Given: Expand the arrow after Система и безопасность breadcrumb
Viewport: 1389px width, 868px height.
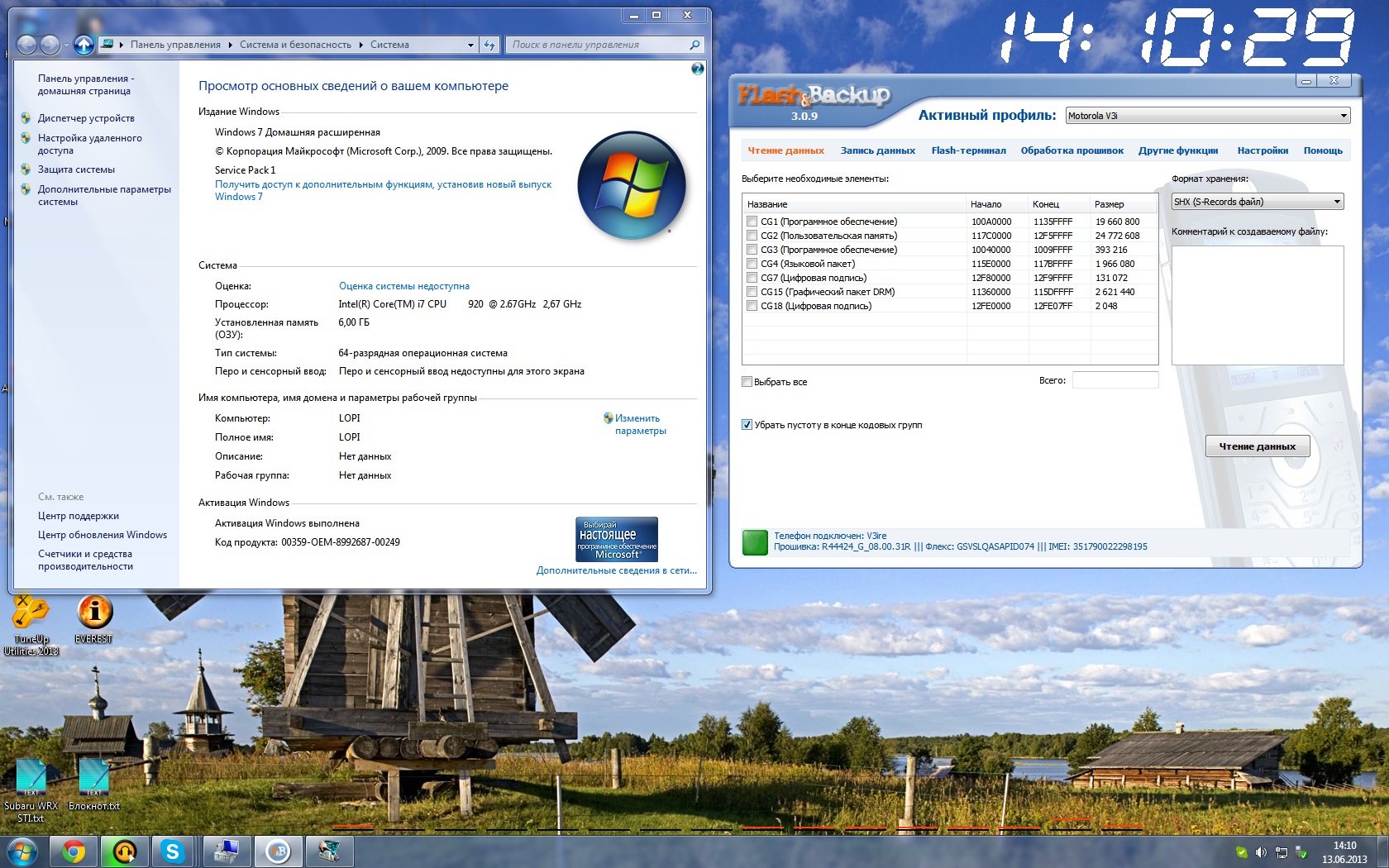Looking at the screenshot, I should [x=361, y=45].
